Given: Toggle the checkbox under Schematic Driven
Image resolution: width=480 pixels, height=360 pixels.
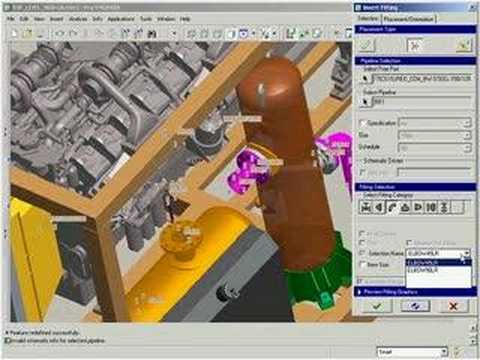Looking at the screenshot, I should click(x=362, y=173).
